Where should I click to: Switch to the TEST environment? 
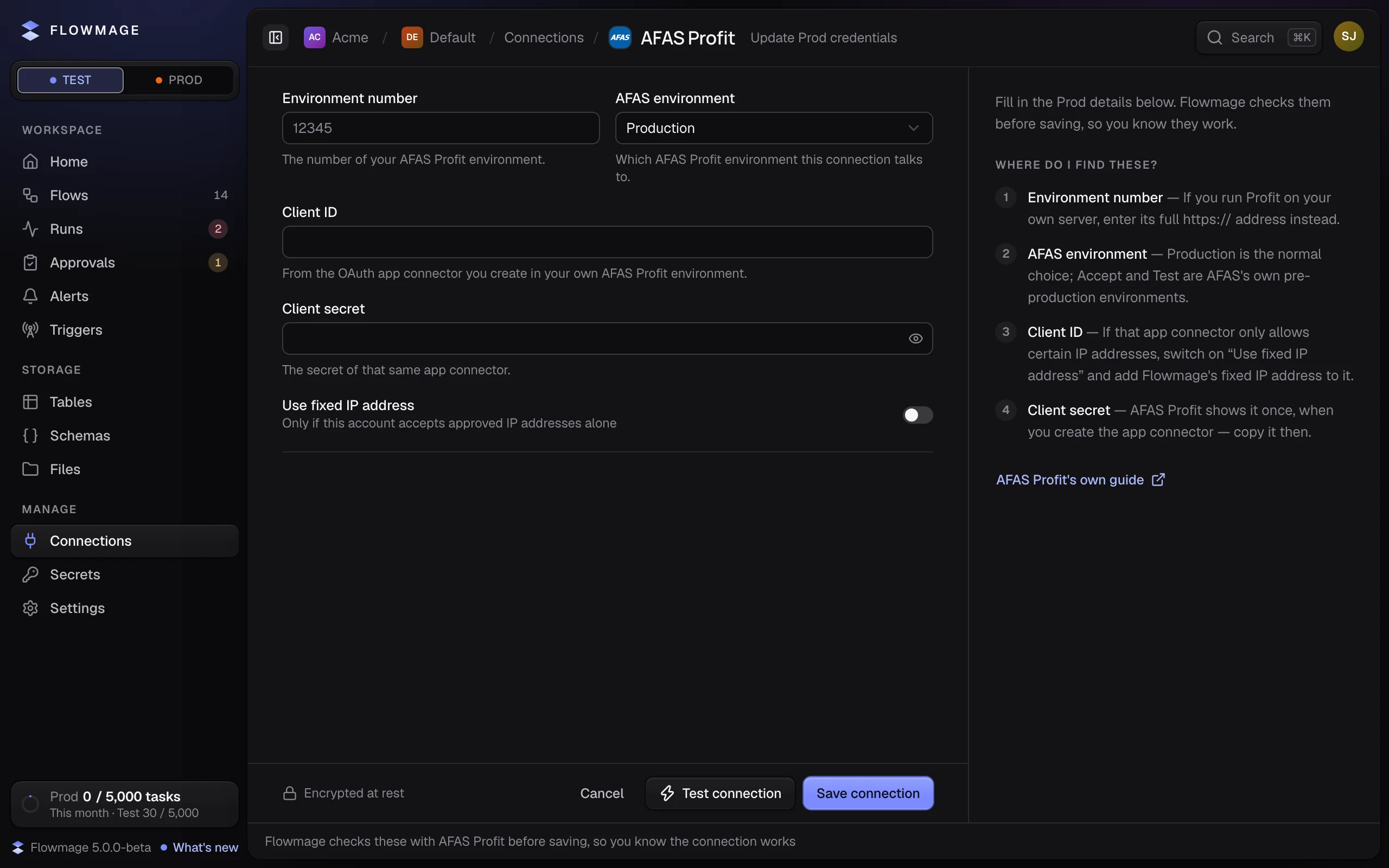point(71,80)
